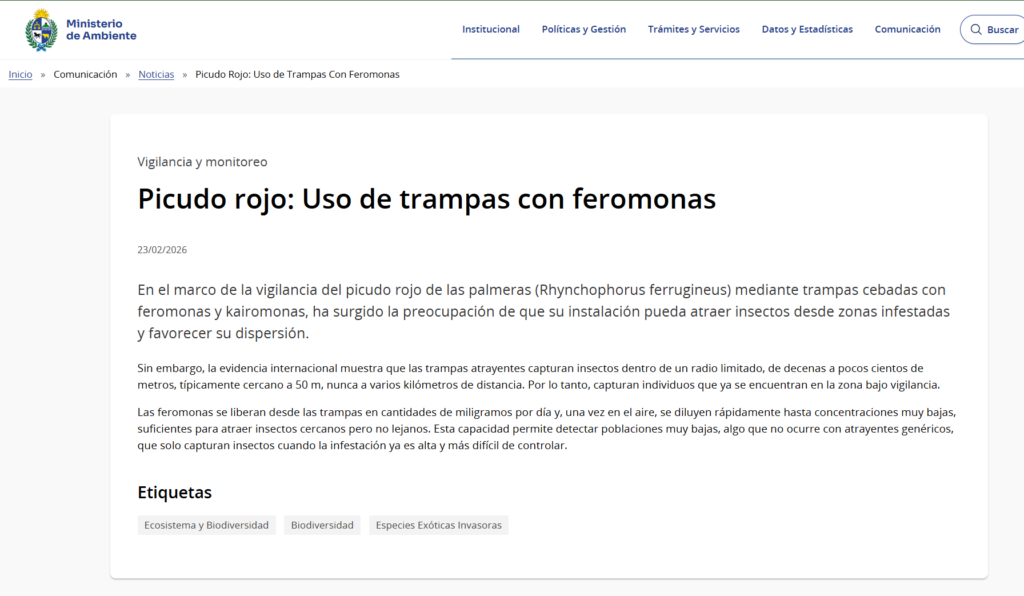Viewport: 1024px width, 596px height.
Task: Click the Uruguay coat of arms logo
Action: (x=41, y=29)
